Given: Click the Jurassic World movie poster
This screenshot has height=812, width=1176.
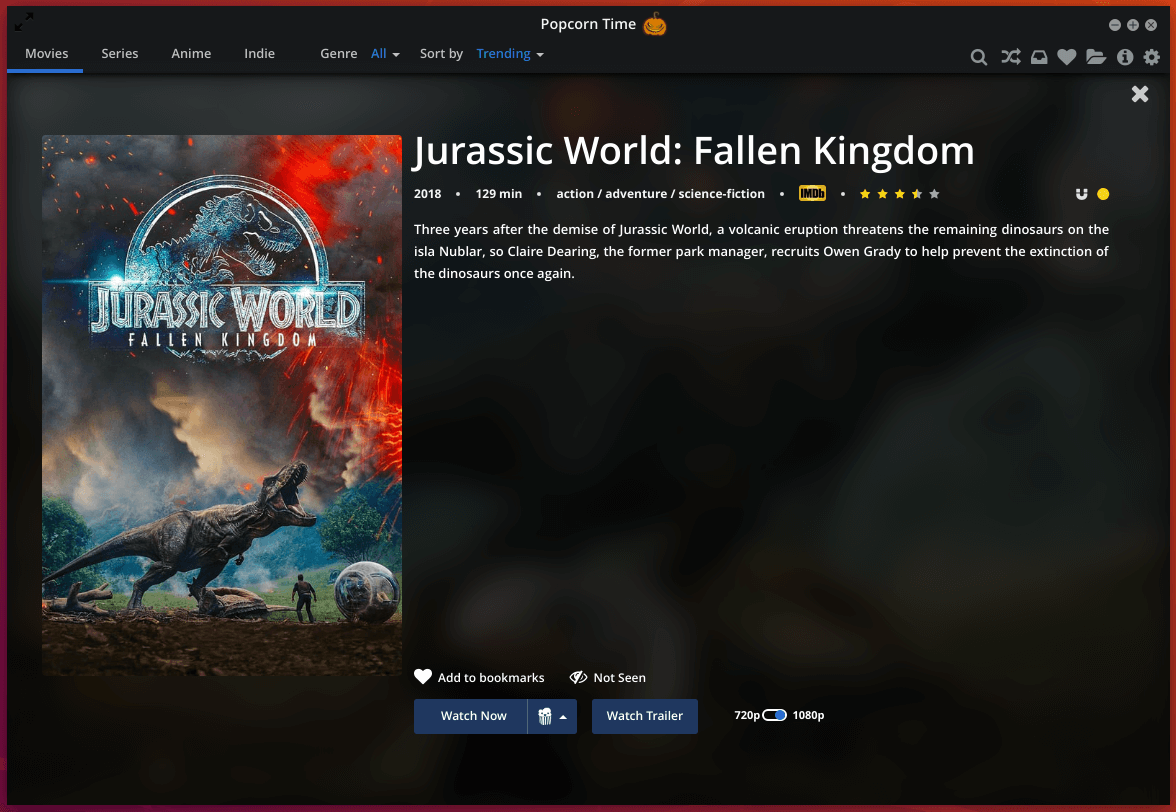Looking at the screenshot, I should coord(221,404).
